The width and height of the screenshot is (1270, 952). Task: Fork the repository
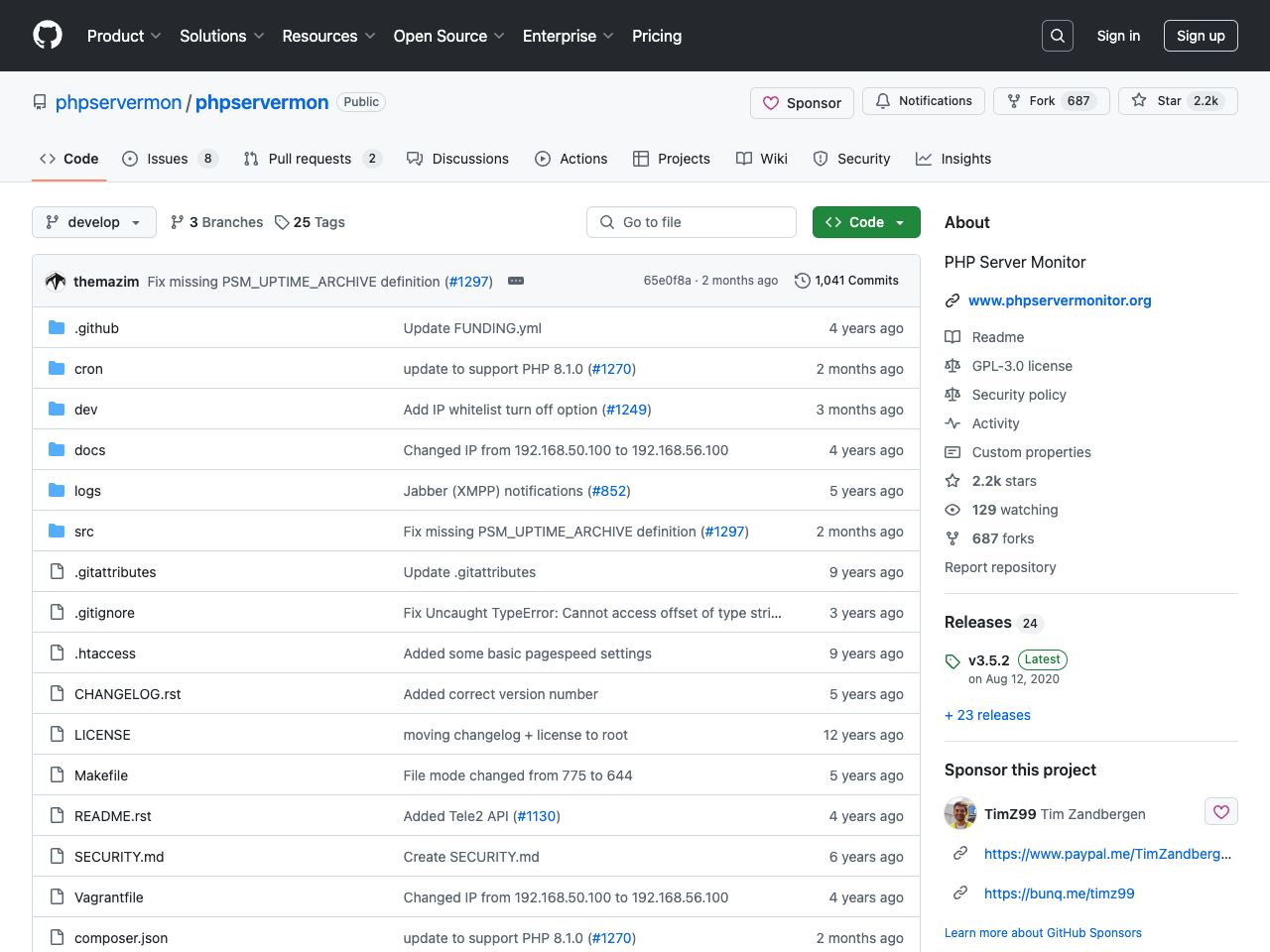1052,101
